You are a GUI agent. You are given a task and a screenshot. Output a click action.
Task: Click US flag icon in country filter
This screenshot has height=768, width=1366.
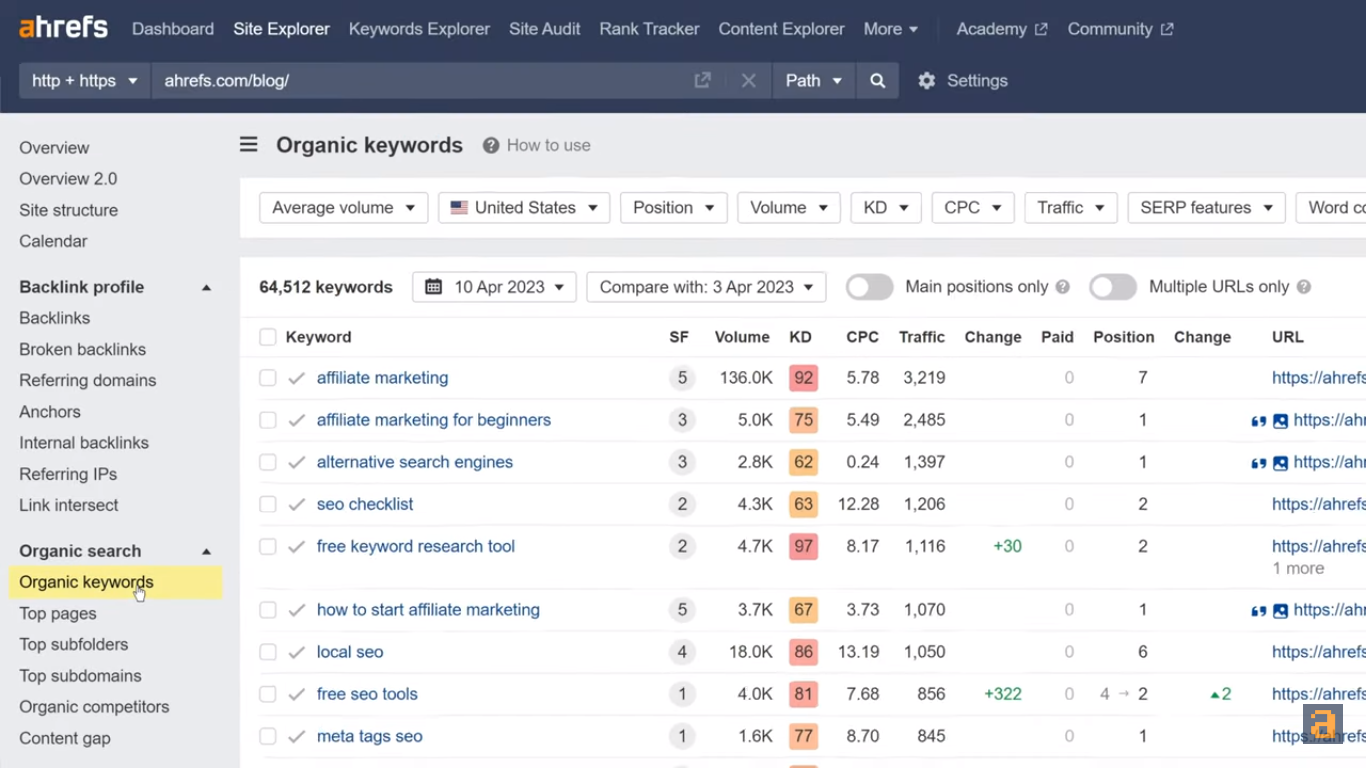click(459, 208)
